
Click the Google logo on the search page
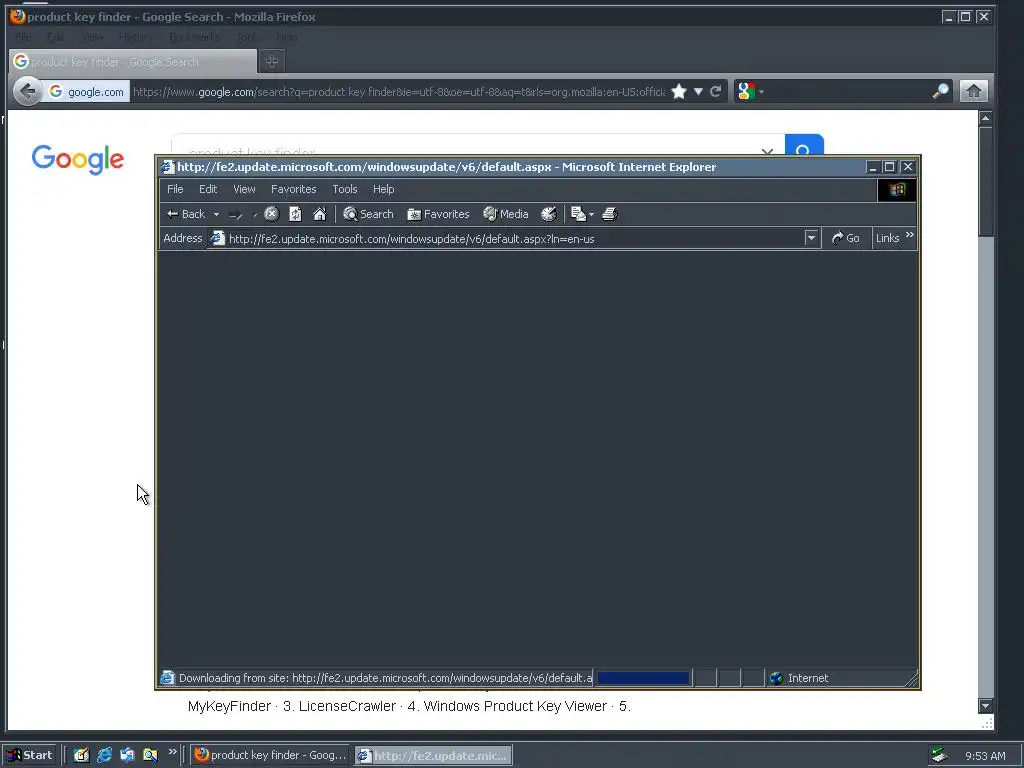coord(78,159)
